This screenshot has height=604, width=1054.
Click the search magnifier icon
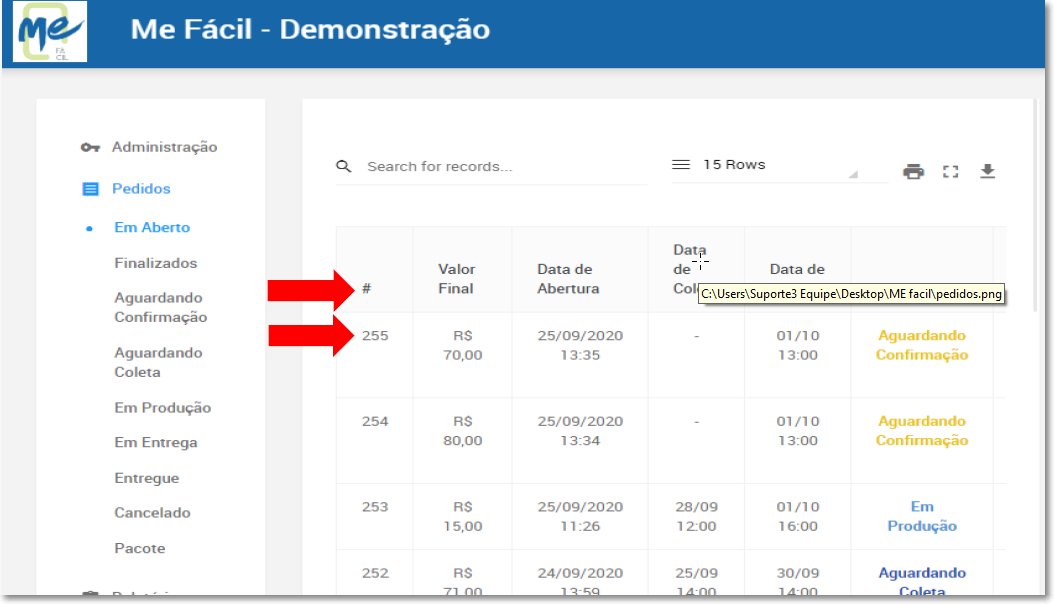pos(343,166)
